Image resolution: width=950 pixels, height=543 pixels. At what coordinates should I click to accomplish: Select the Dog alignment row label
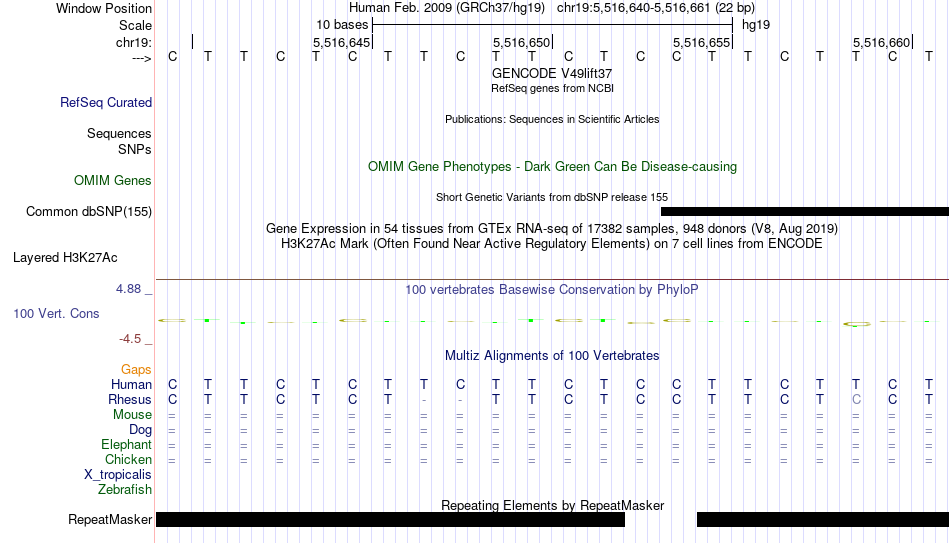[141, 430]
